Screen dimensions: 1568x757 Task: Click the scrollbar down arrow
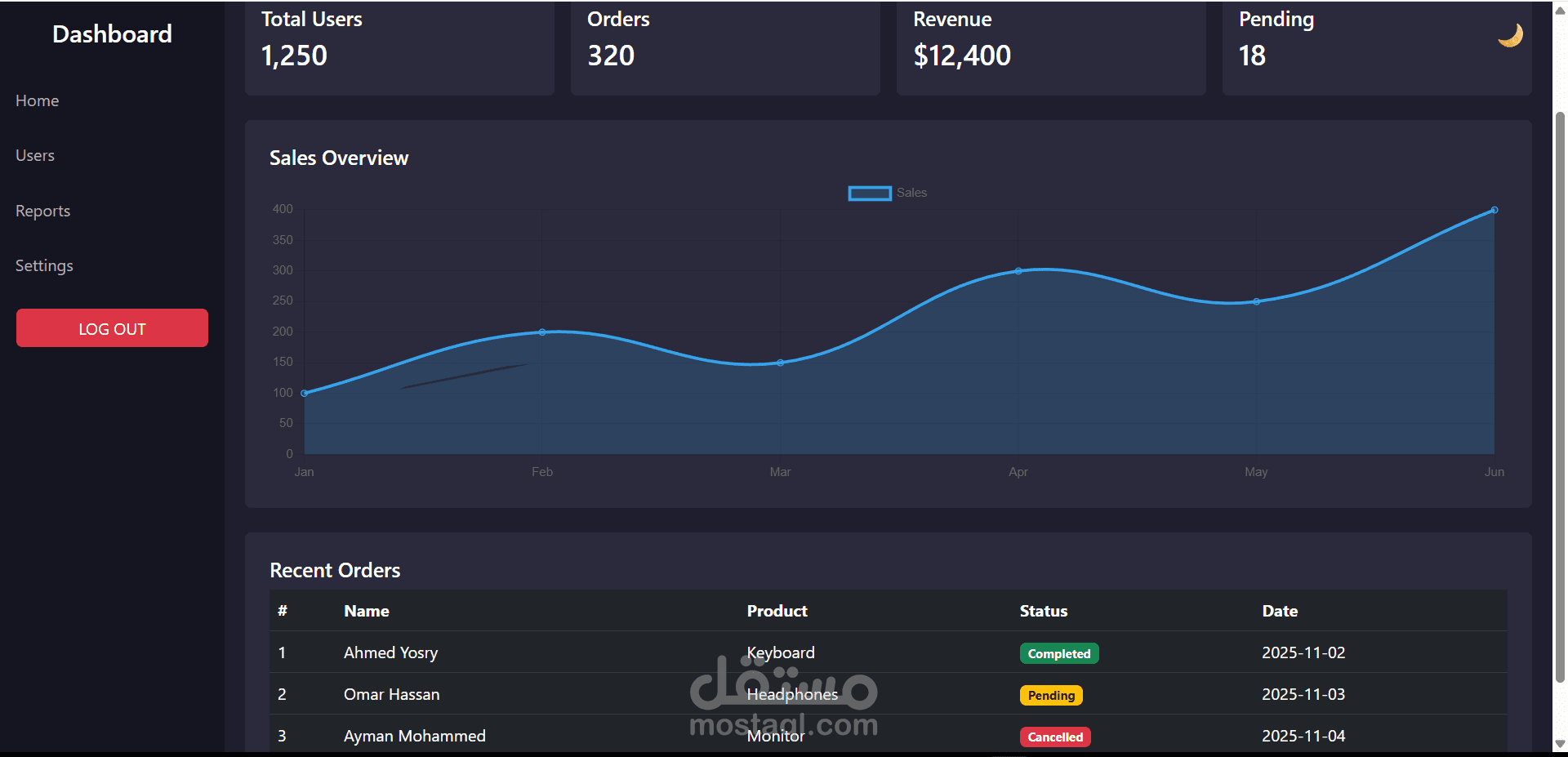tap(1560, 745)
